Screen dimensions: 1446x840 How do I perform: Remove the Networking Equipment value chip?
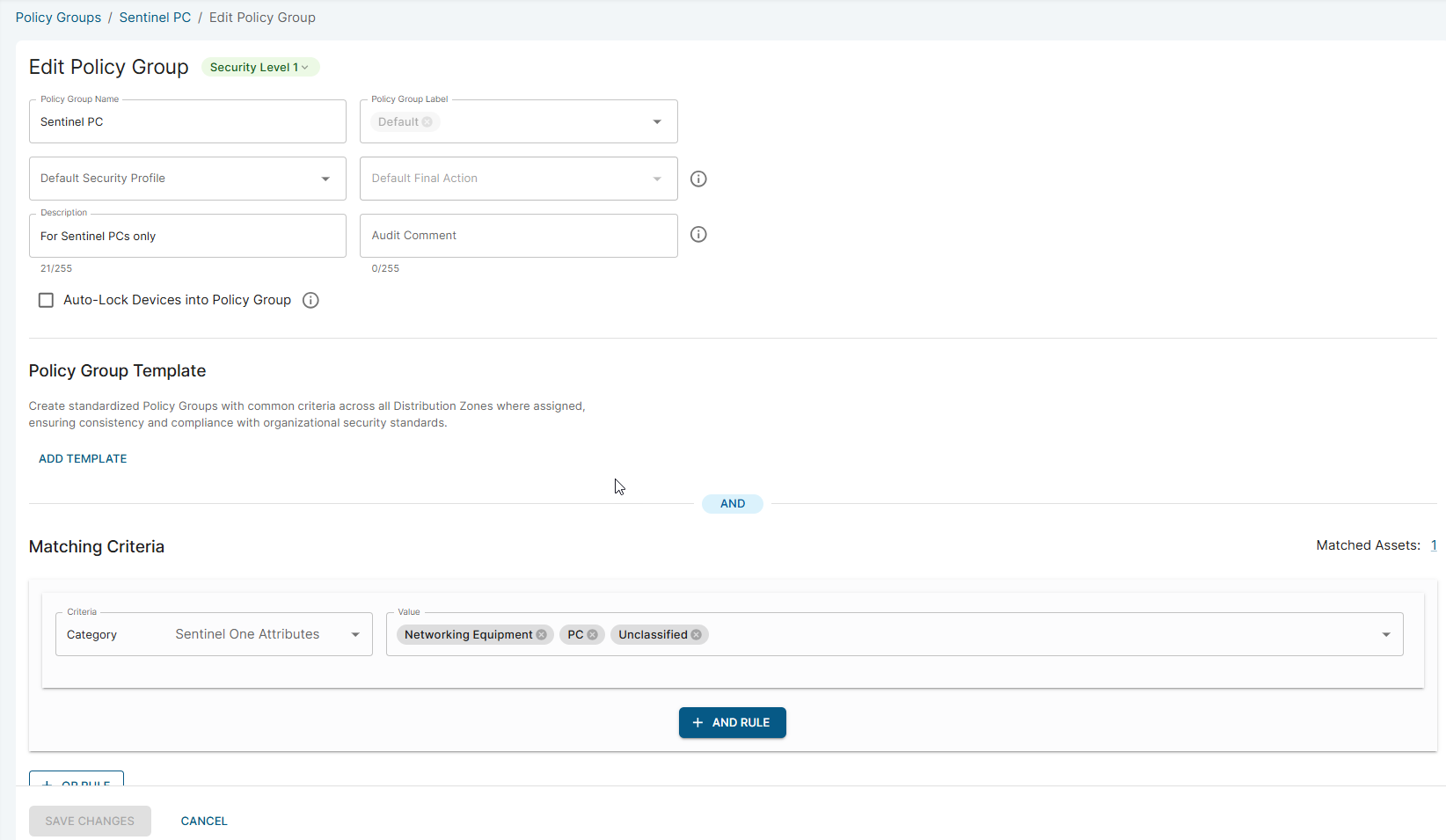(542, 635)
